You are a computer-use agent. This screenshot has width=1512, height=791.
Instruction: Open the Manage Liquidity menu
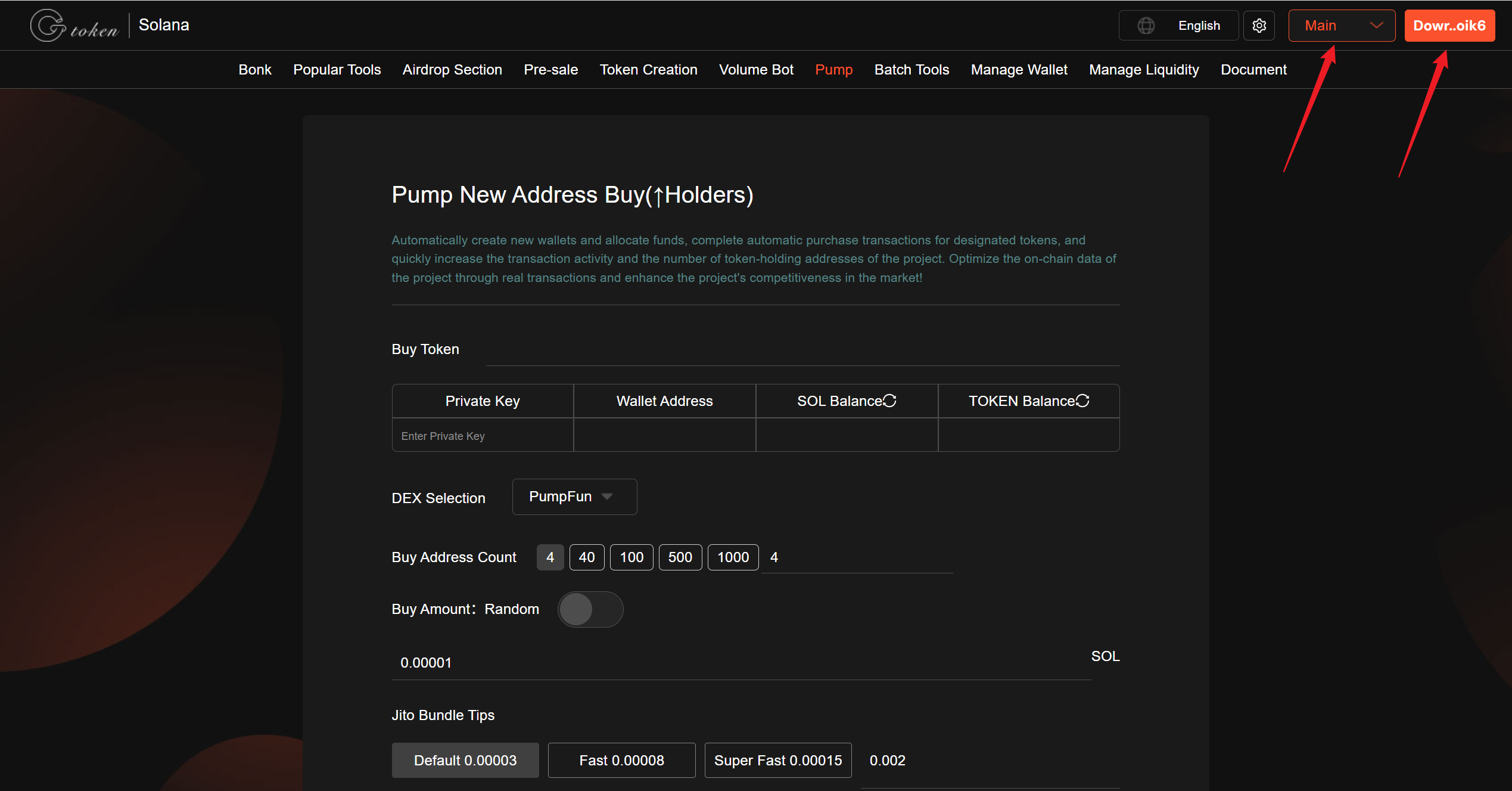(1143, 70)
